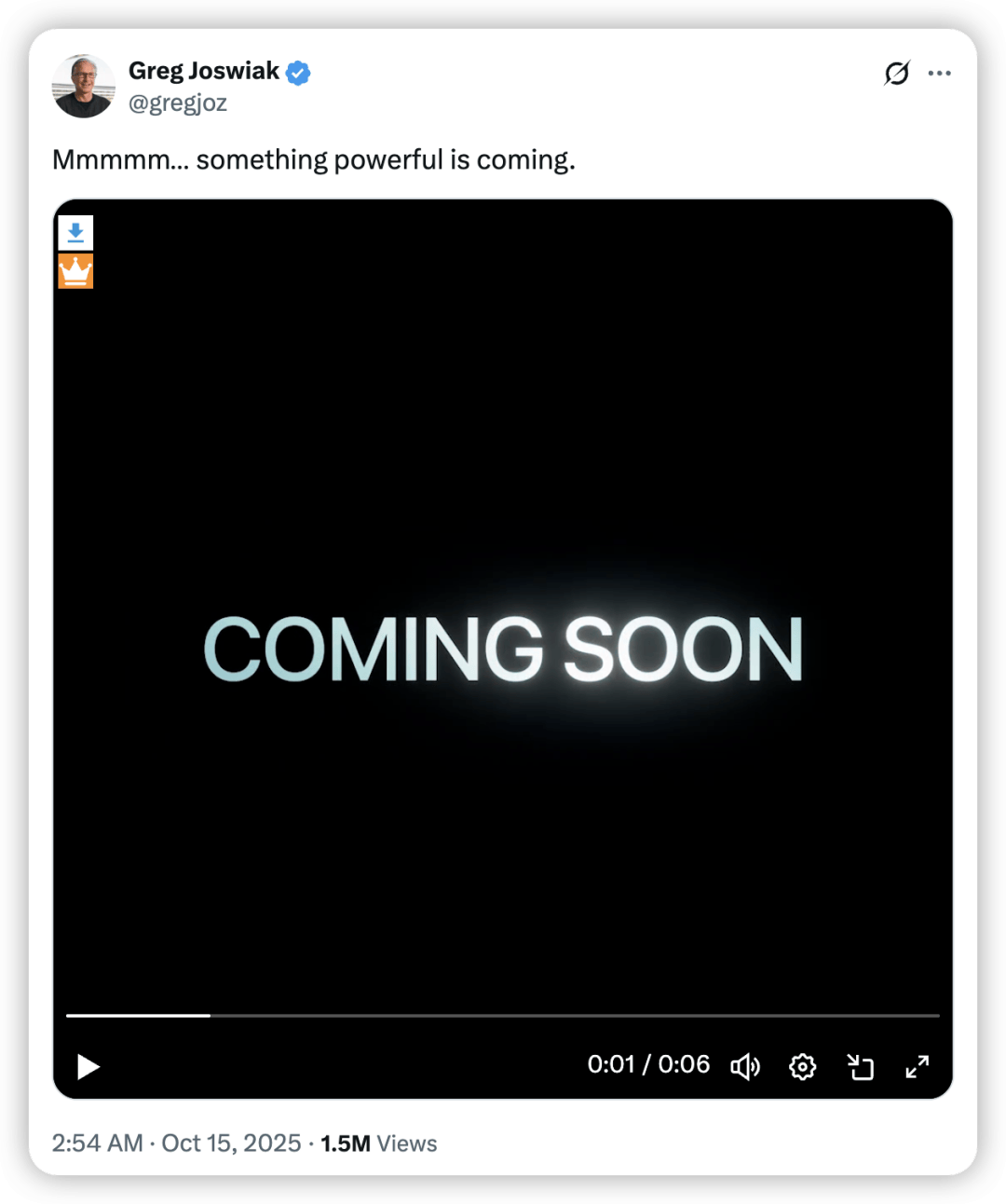Open the three-dot more options menu
Image resolution: width=1006 pixels, height=1204 pixels.
pos(939,73)
